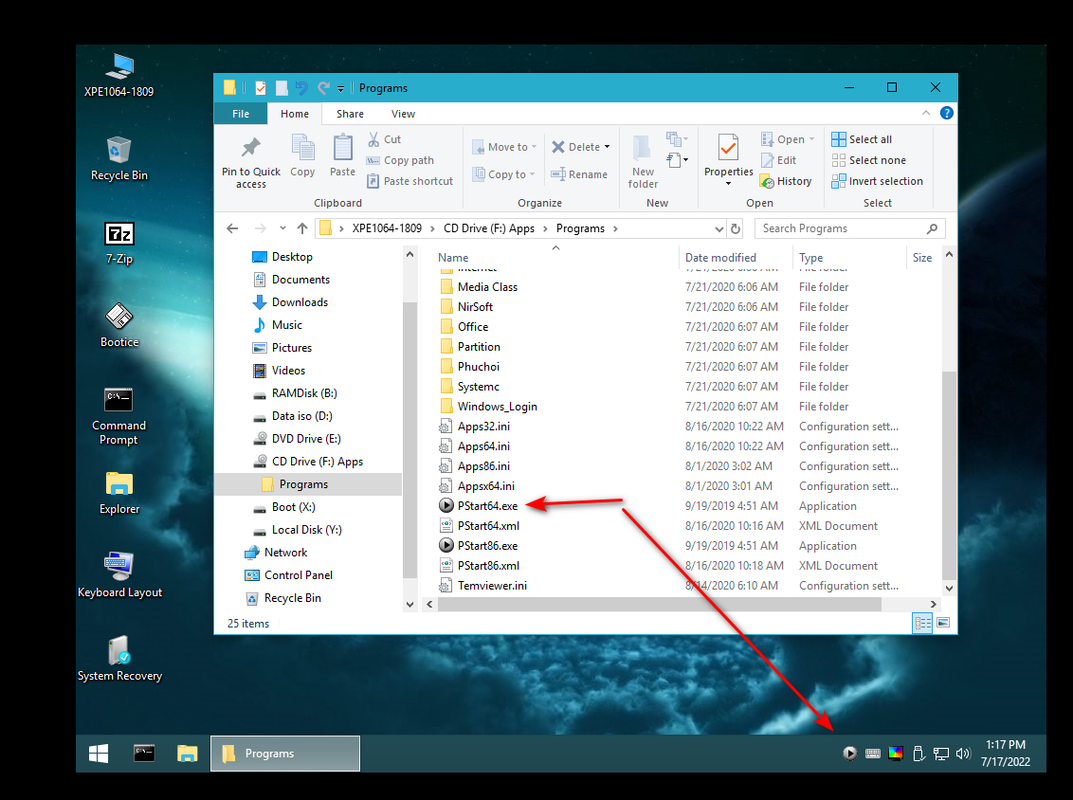Screen dimensions: 1073x800
Task: Select the Recycle Bin desktop icon
Action: point(119,159)
